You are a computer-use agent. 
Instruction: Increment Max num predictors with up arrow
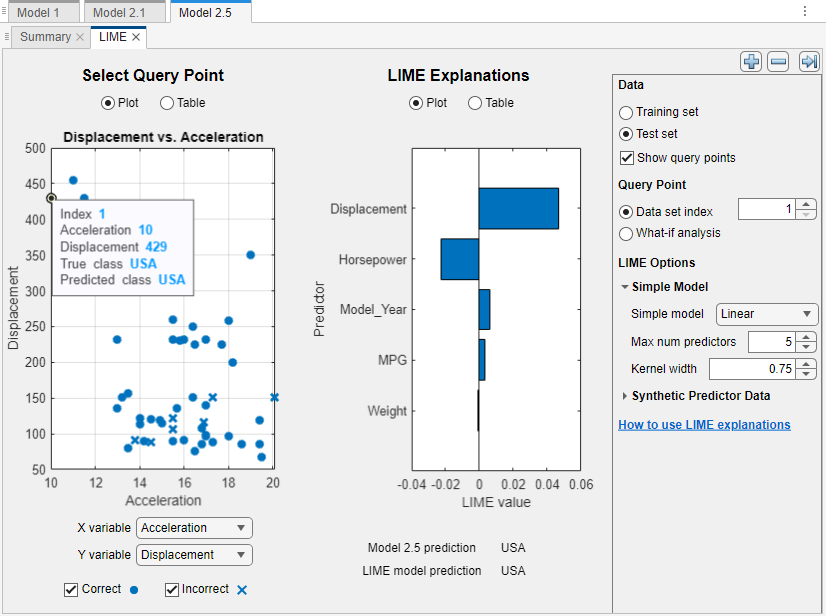pos(807,337)
